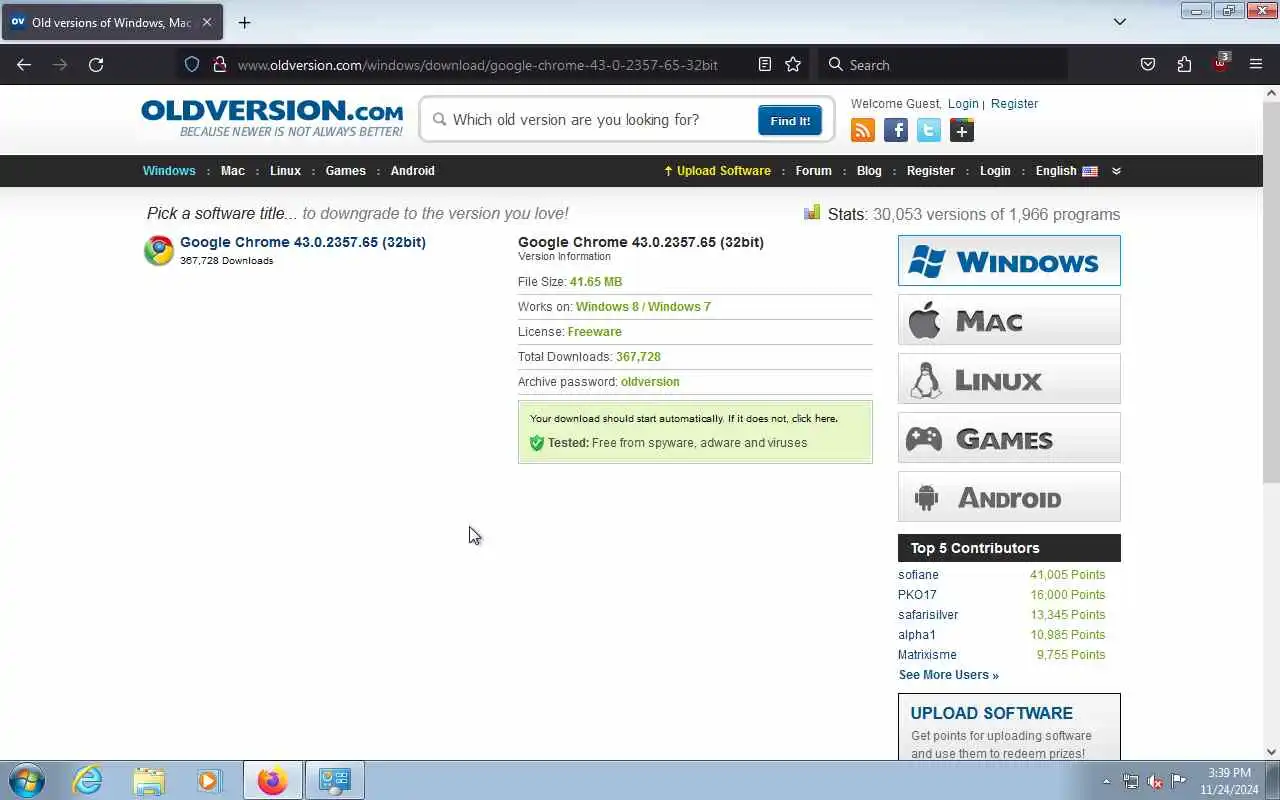Click the muted volume tray icon
Screen dimensions: 1280x800
(x=1155, y=781)
